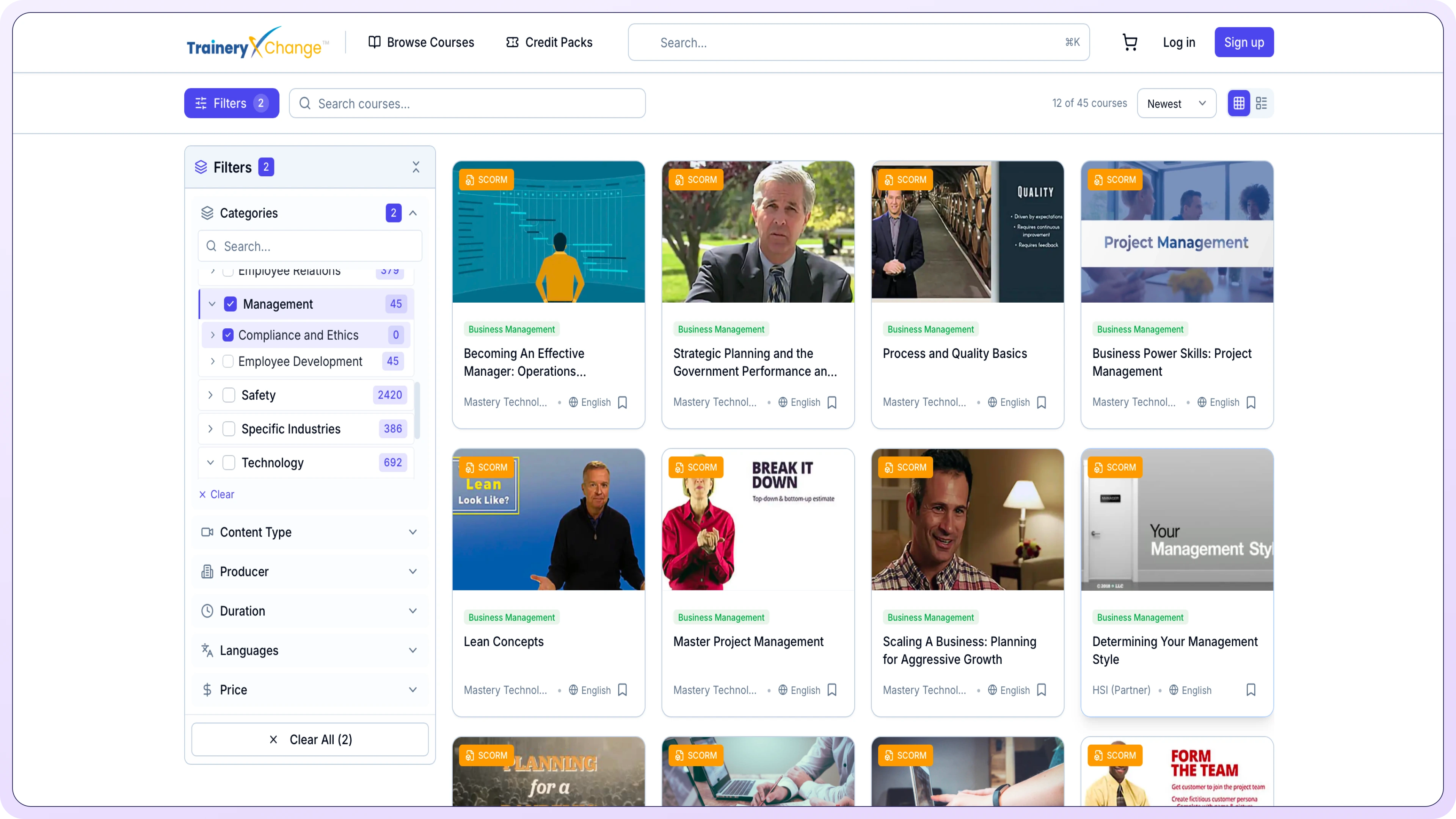This screenshot has width=1456, height=819.
Task: Select the grid view layout icon
Action: (x=1238, y=104)
